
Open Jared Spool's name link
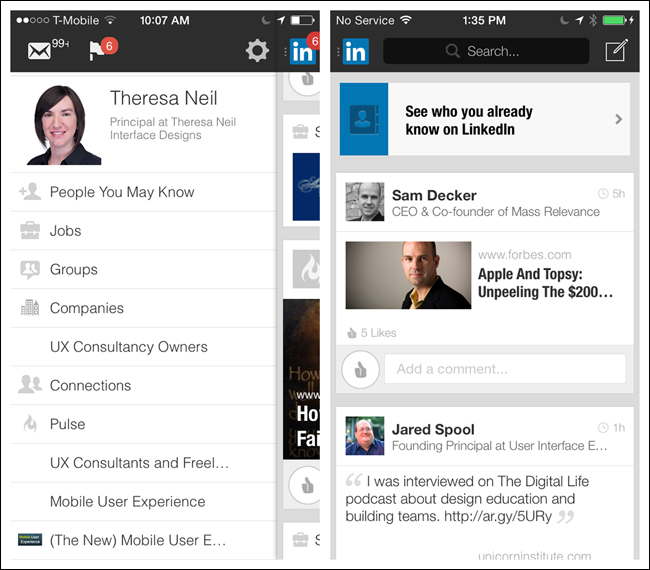[433, 429]
